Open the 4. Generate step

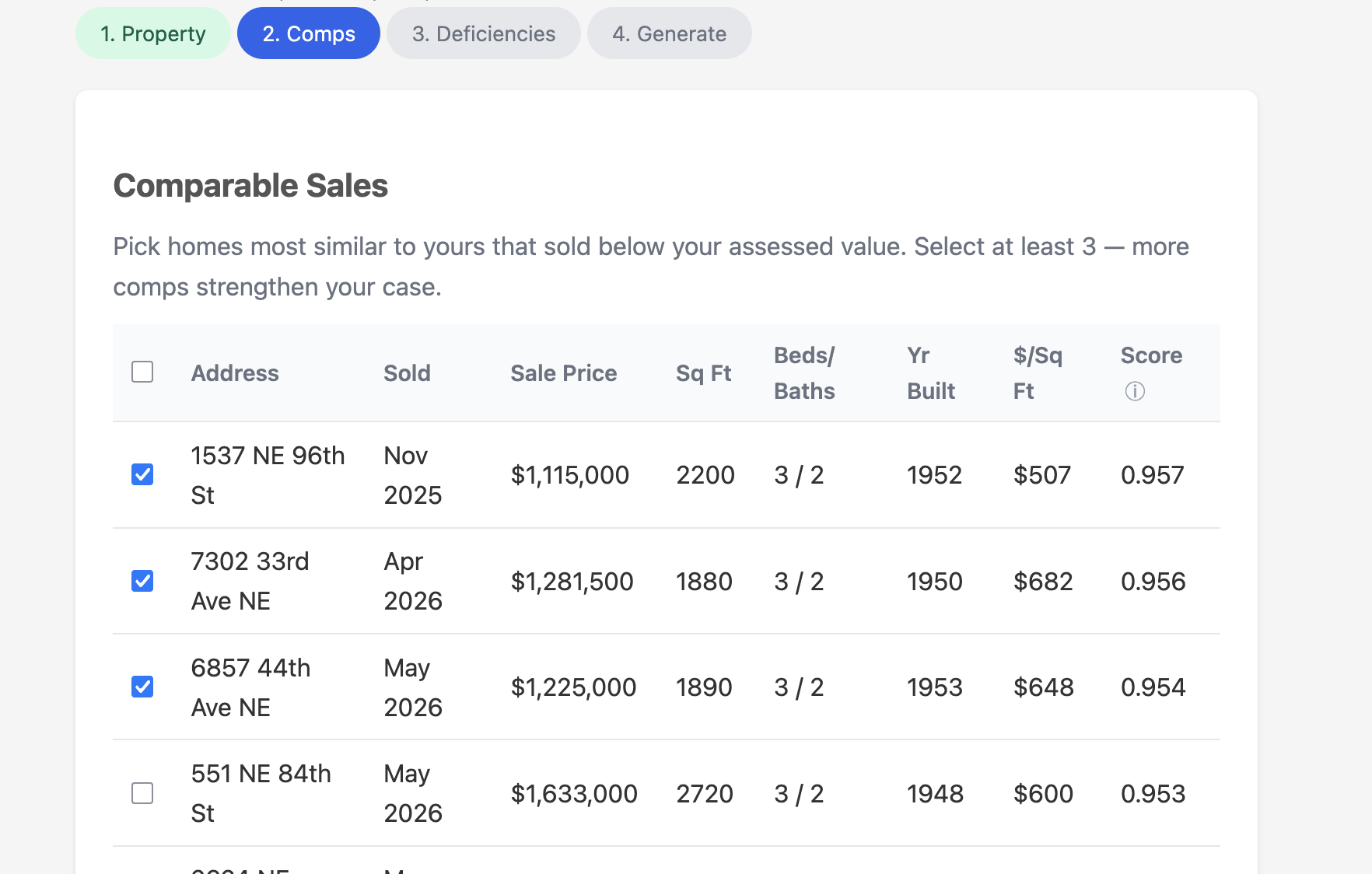tap(670, 33)
